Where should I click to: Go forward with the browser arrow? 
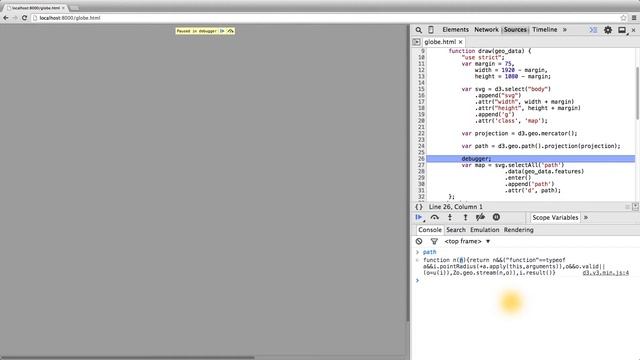pos(15,18)
